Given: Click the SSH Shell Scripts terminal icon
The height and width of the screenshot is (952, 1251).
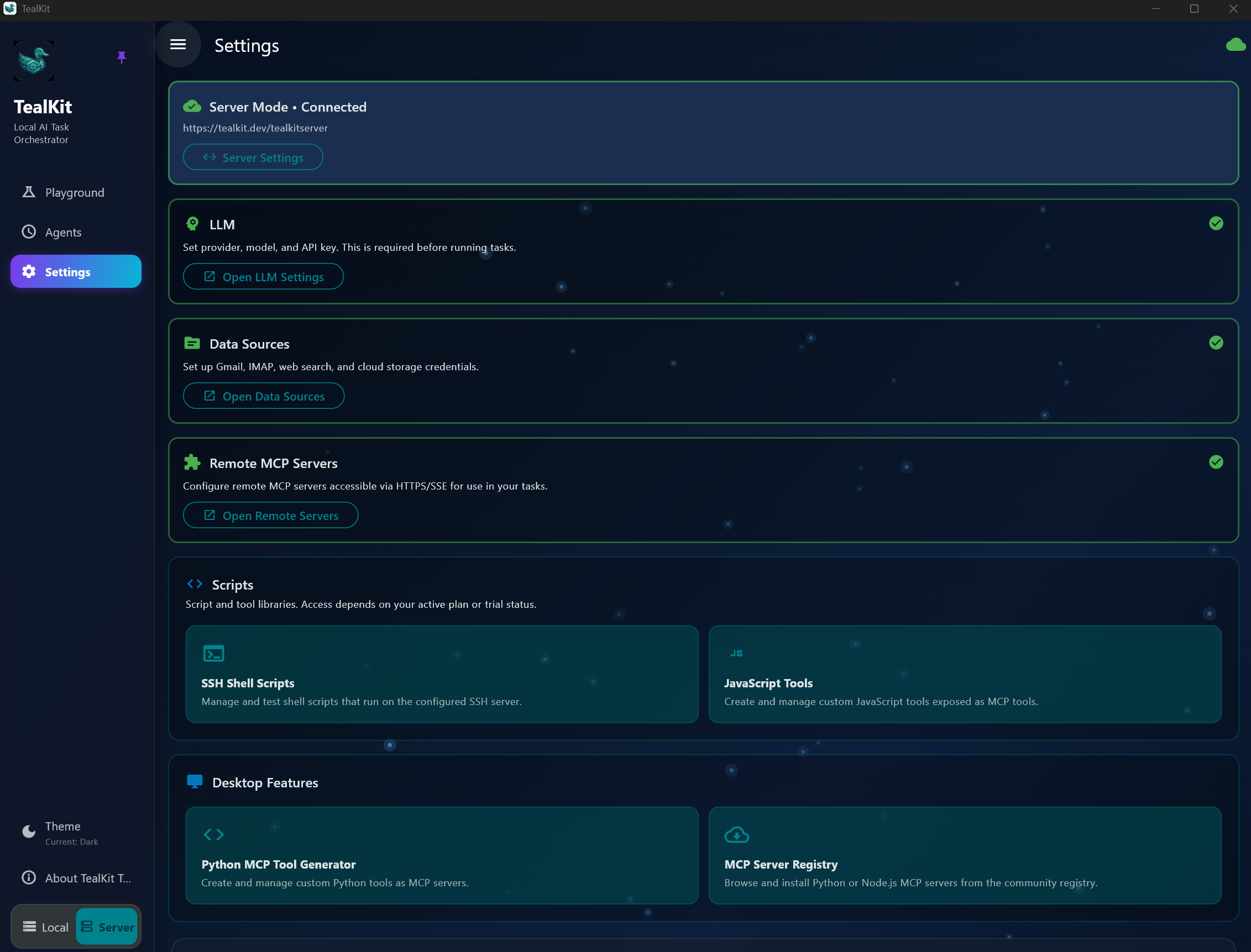Looking at the screenshot, I should pos(214,654).
